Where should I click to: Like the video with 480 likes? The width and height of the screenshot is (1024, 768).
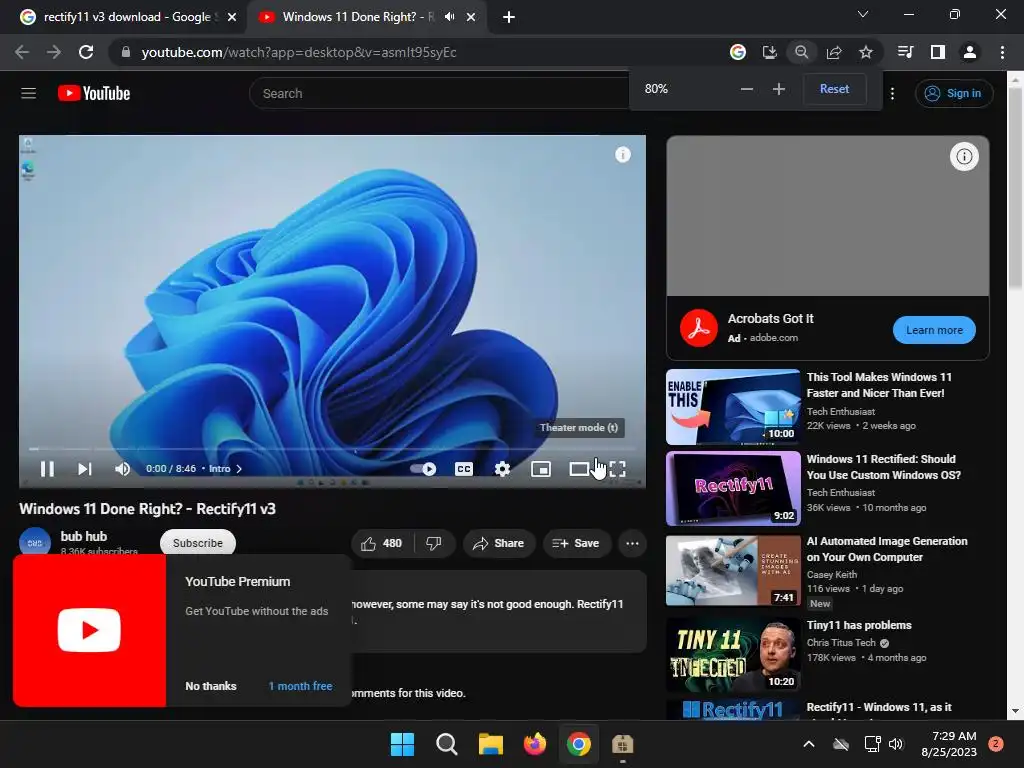[382, 543]
